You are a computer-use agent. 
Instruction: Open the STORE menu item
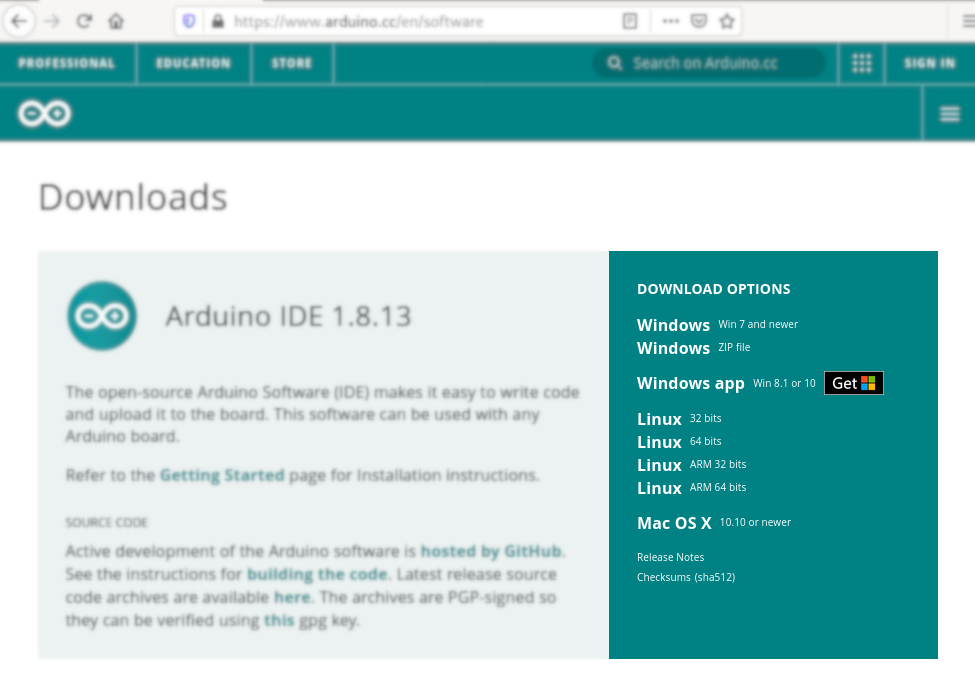[292, 63]
